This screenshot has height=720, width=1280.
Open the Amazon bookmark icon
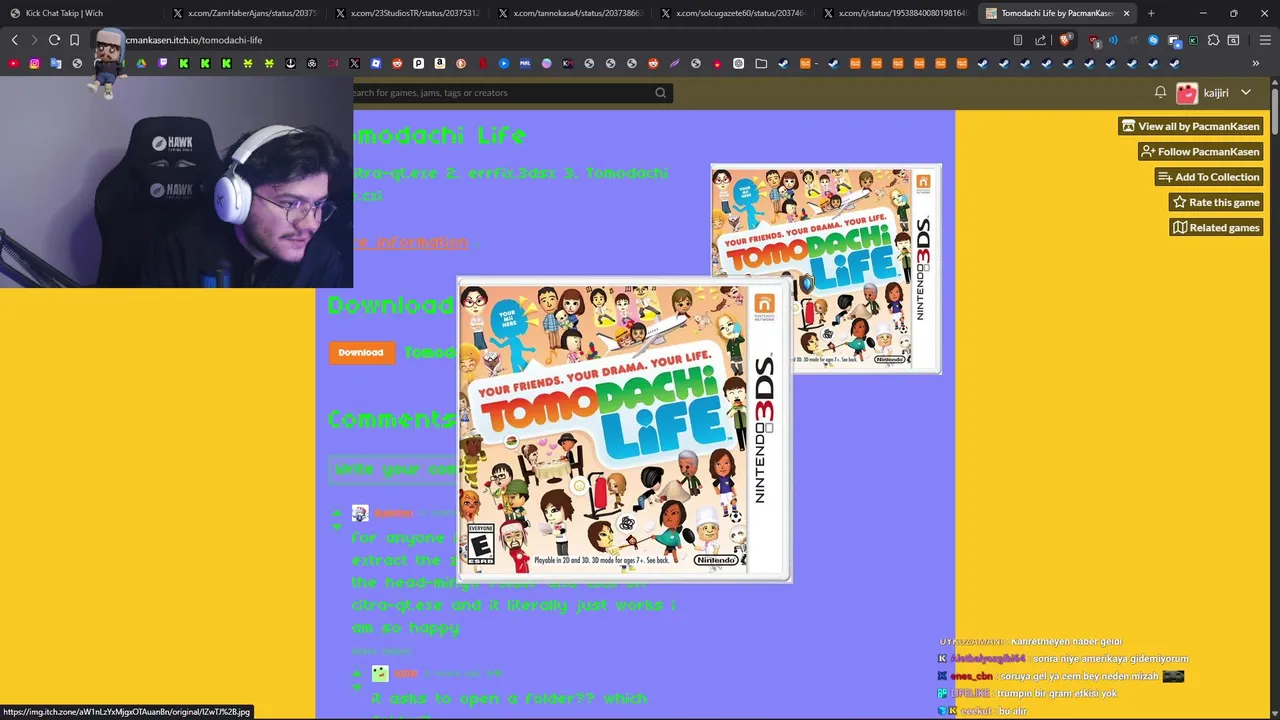coord(439,64)
